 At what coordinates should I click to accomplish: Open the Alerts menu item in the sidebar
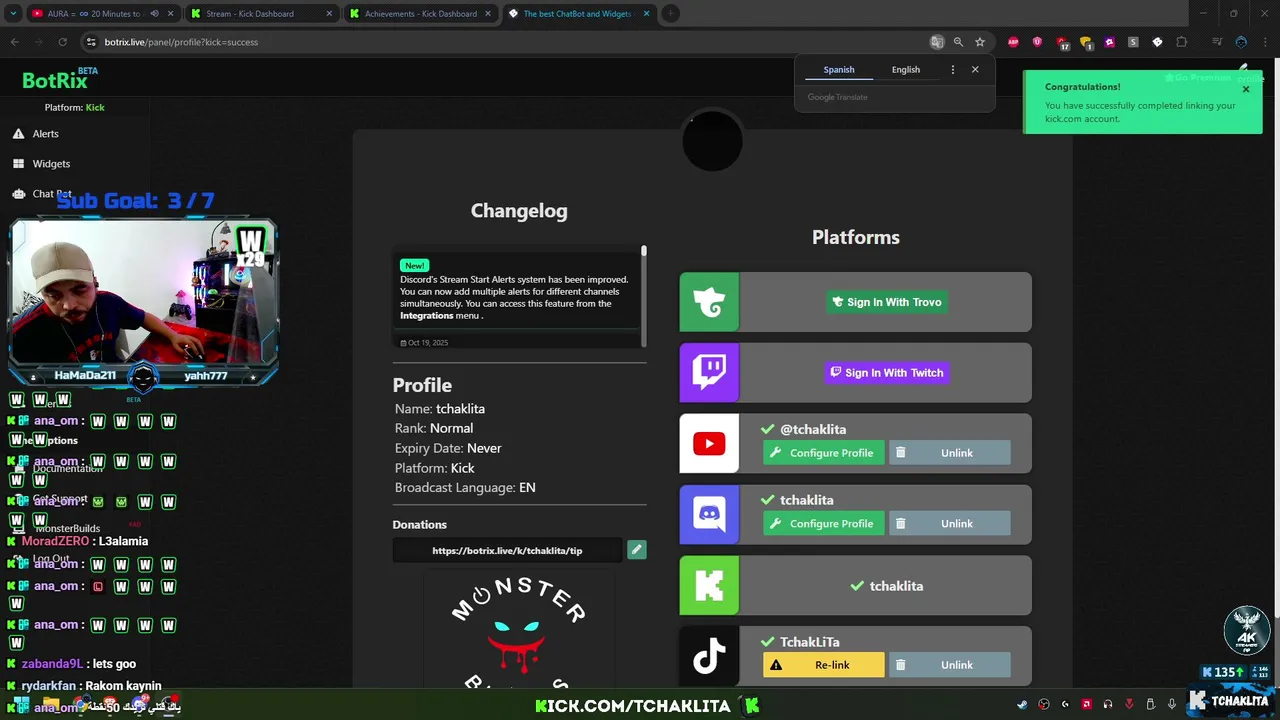pos(46,133)
